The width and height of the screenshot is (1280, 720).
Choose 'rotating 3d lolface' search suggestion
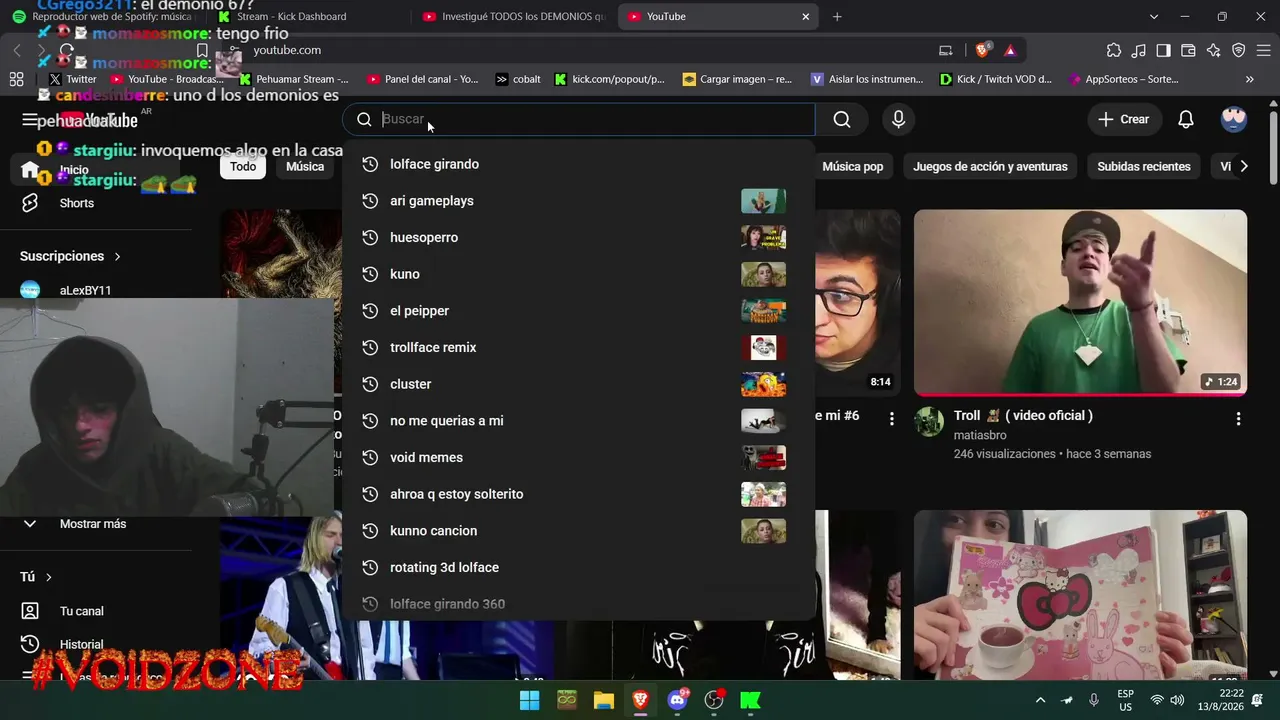click(578, 568)
